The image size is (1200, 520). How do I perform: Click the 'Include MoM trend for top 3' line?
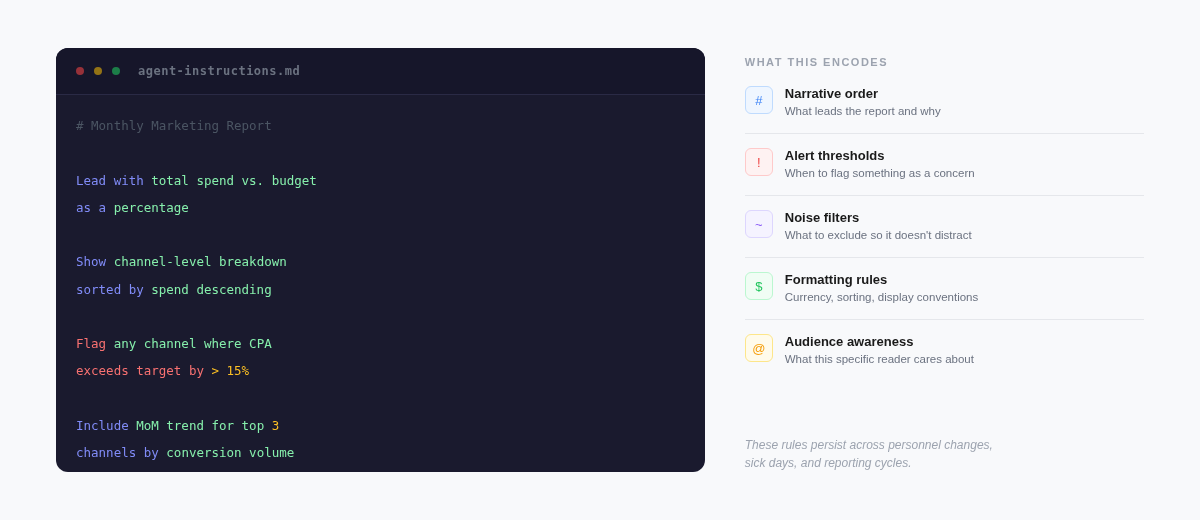(177, 426)
